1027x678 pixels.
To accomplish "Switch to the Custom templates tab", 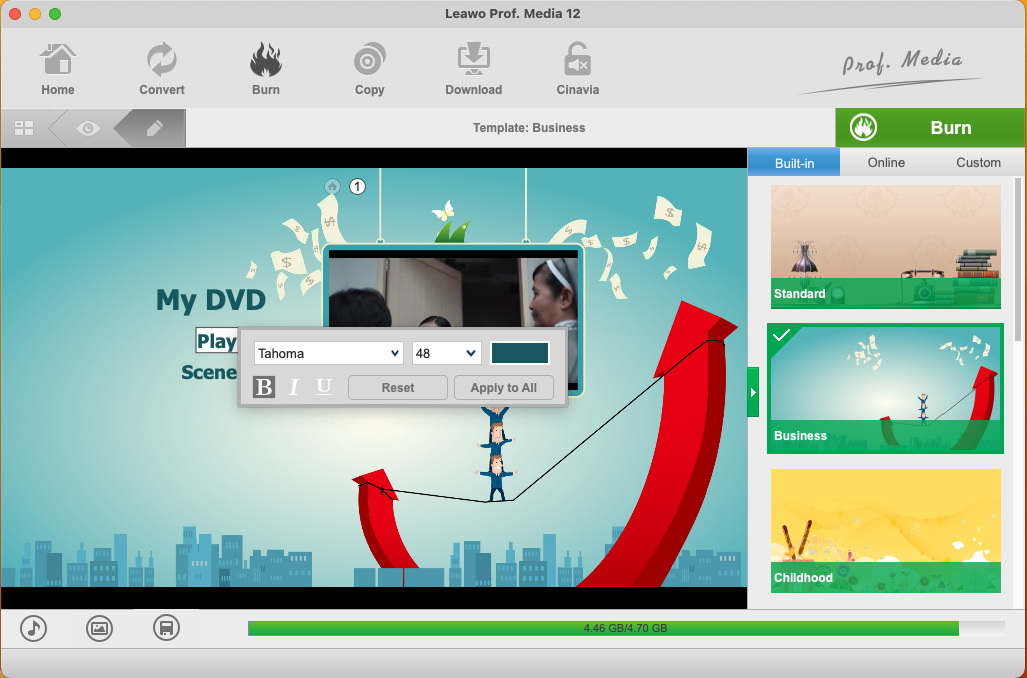I will point(978,162).
